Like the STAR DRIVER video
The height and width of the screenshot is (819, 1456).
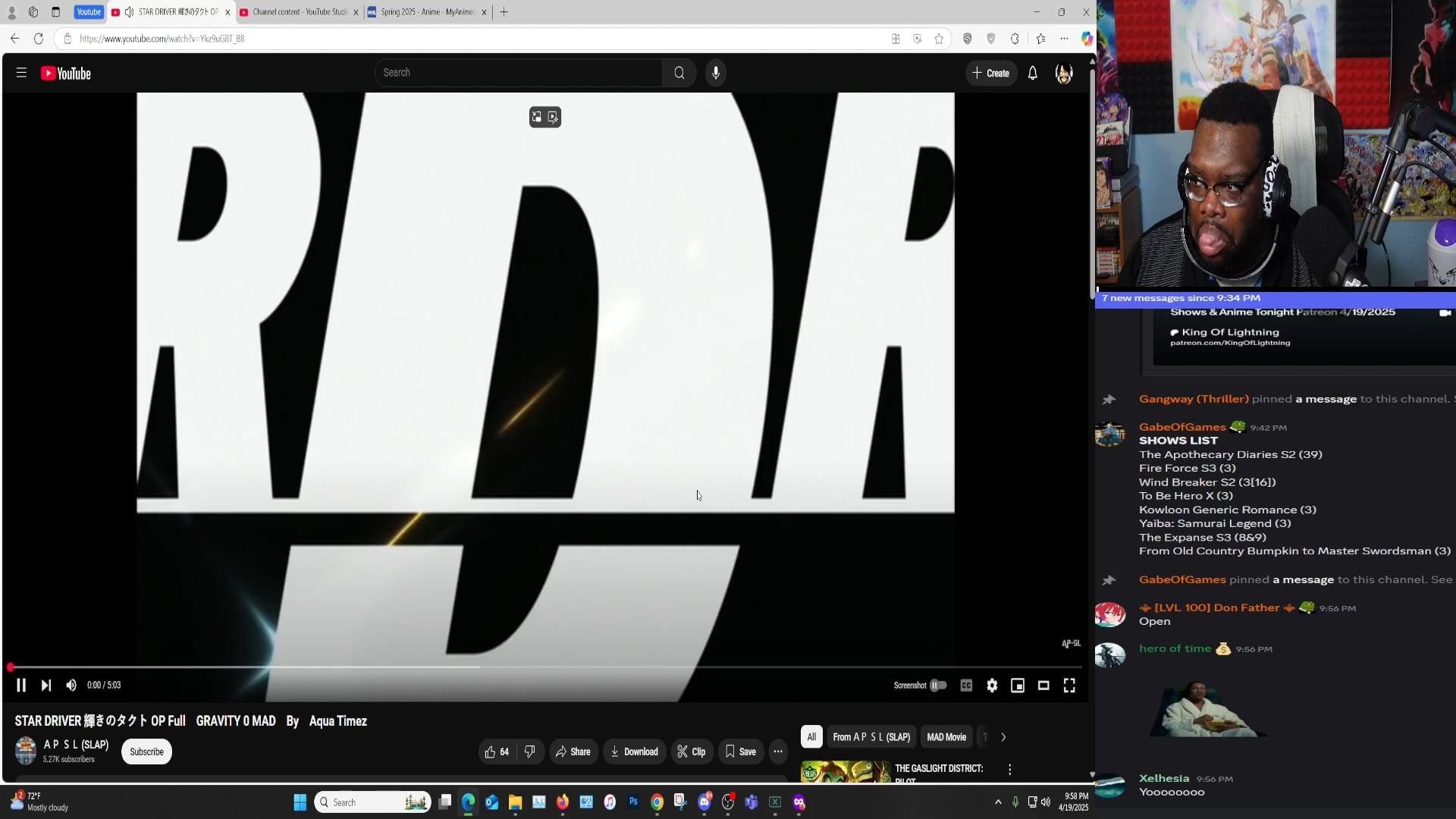tap(497, 752)
